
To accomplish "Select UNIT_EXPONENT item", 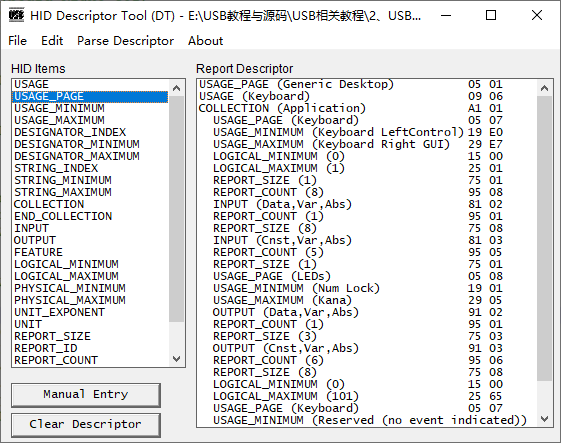I will 90,312.
